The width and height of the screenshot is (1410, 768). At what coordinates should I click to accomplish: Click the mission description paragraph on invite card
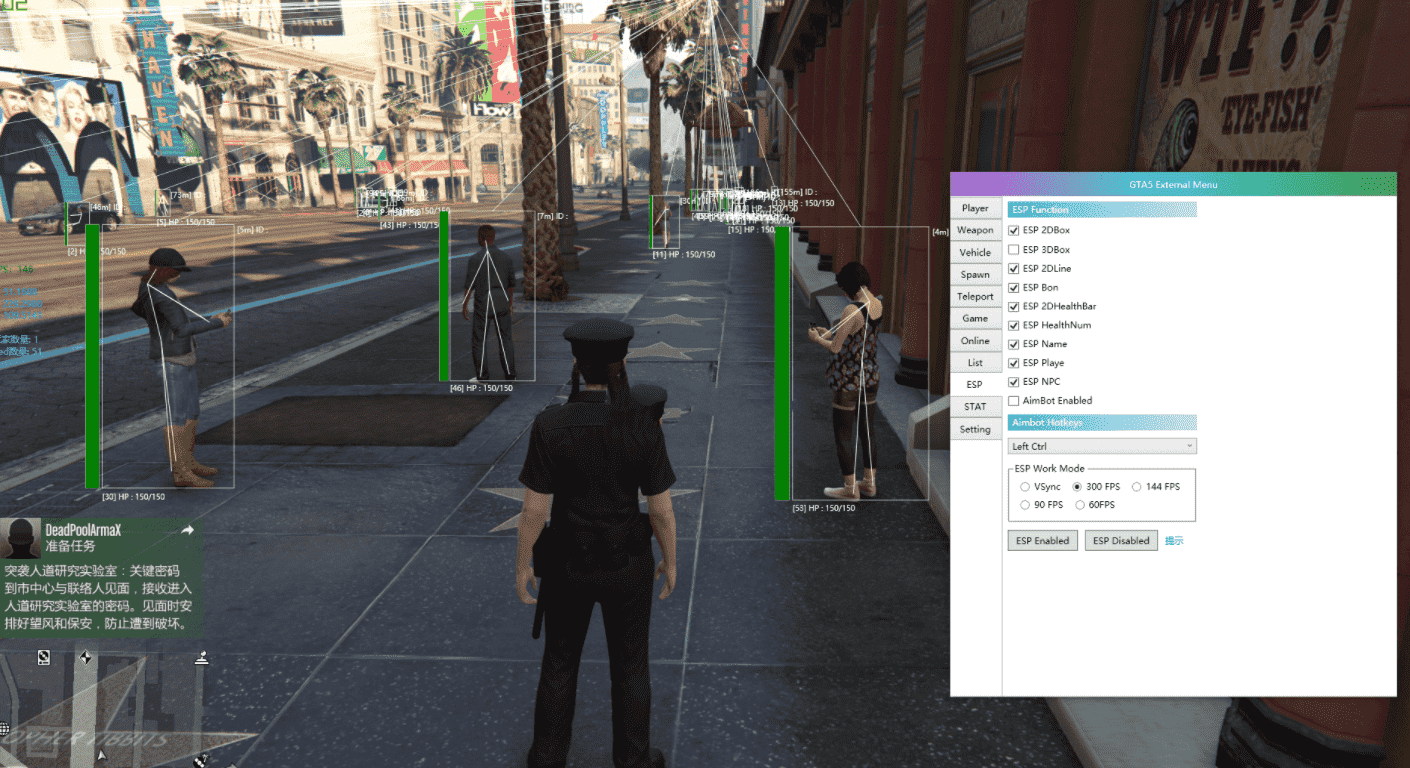coord(98,597)
